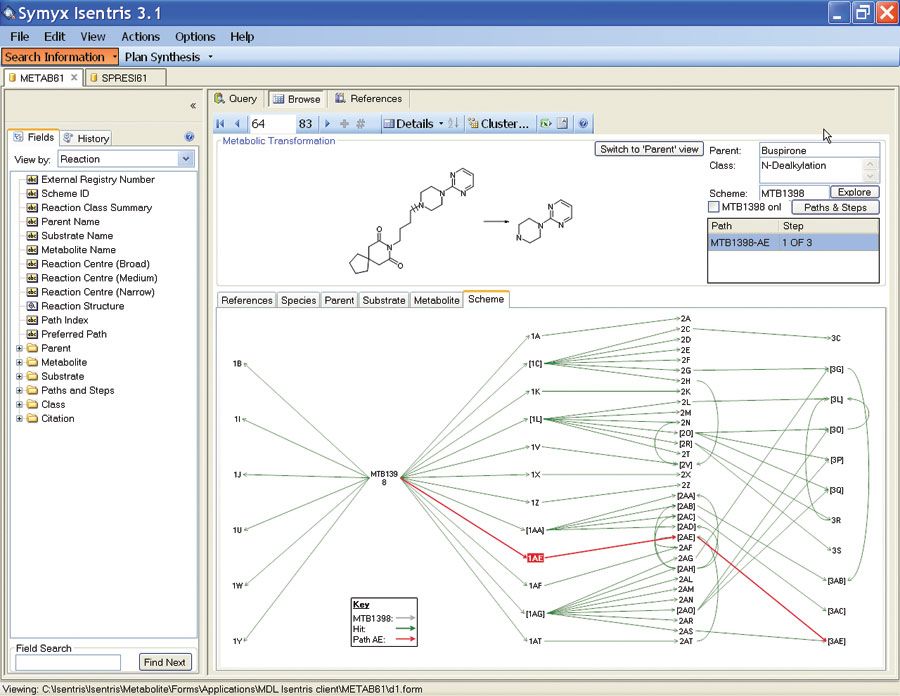Select the Scheme ID field
The height and width of the screenshot is (696, 900).
point(65,193)
